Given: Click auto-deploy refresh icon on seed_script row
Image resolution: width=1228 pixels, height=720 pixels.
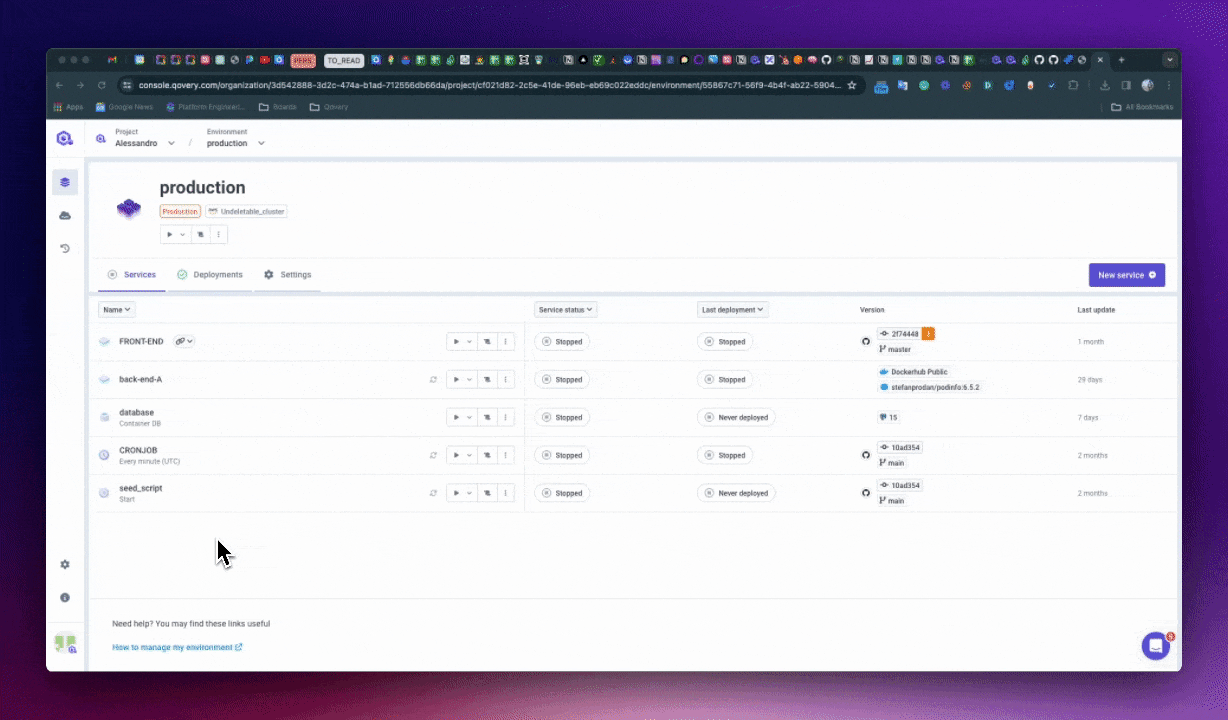Looking at the screenshot, I should tap(433, 493).
